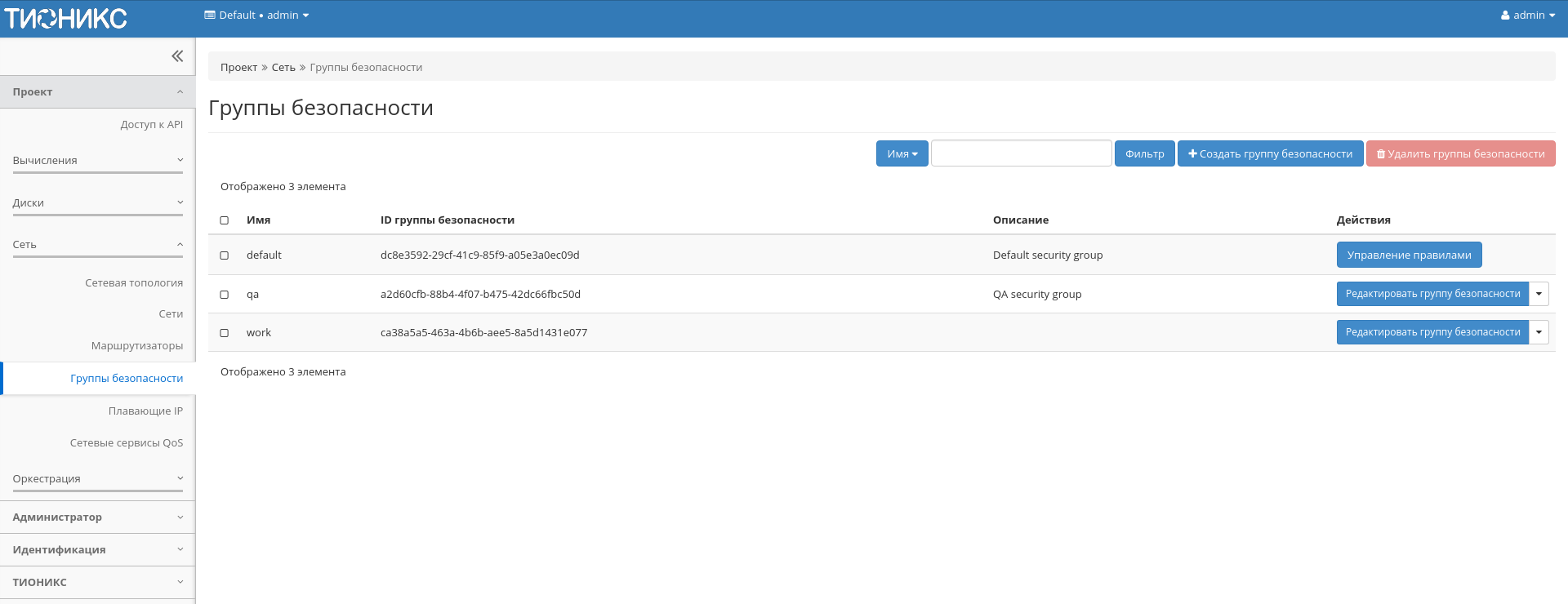Toggle the select-all checkbox in header
The width and height of the screenshot is (1568, 604).
click(x=225, y=220)
